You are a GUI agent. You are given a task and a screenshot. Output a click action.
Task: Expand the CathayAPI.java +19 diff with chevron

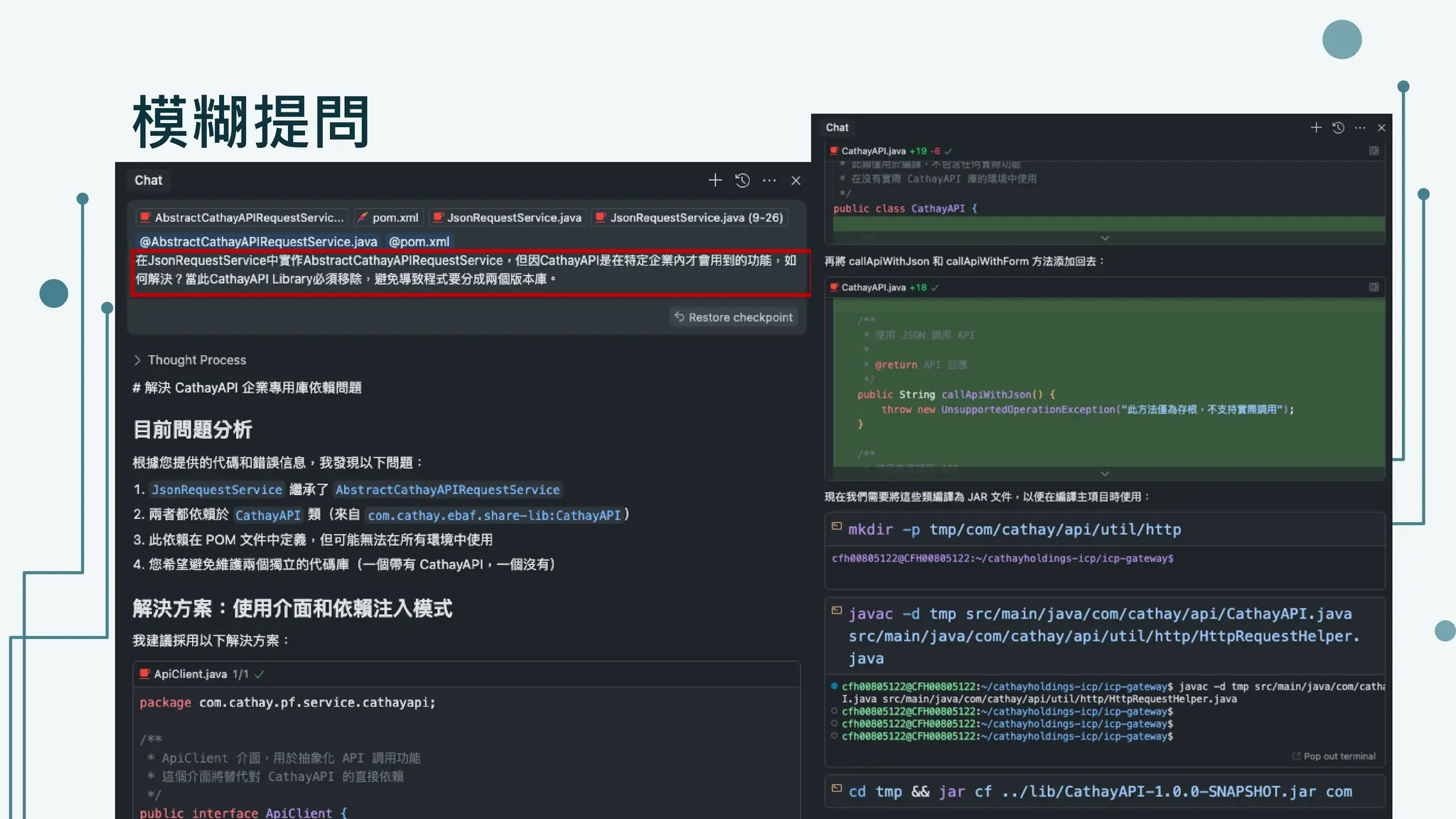tap(1105, 238)
